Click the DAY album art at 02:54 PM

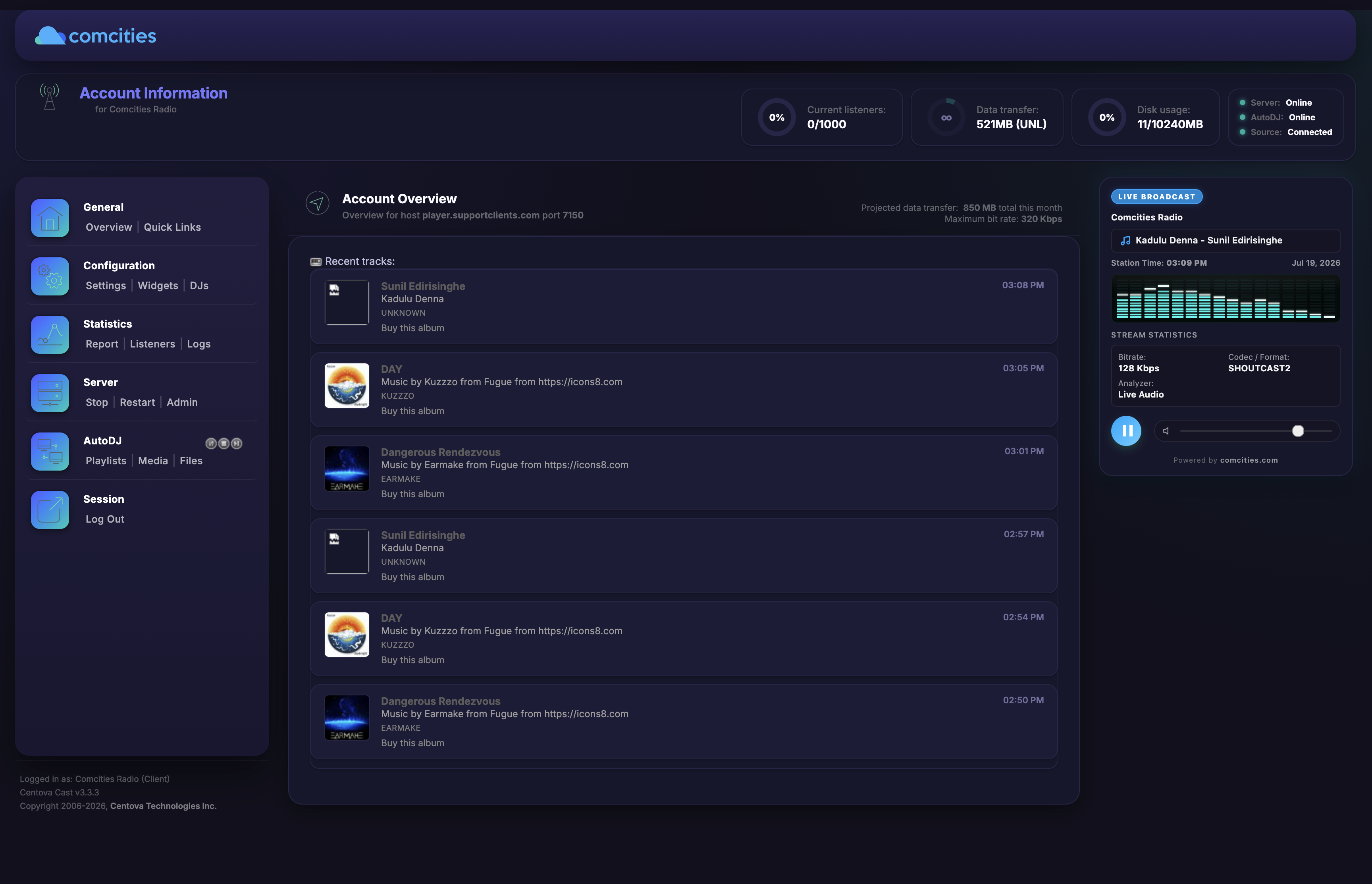[347, 634]
